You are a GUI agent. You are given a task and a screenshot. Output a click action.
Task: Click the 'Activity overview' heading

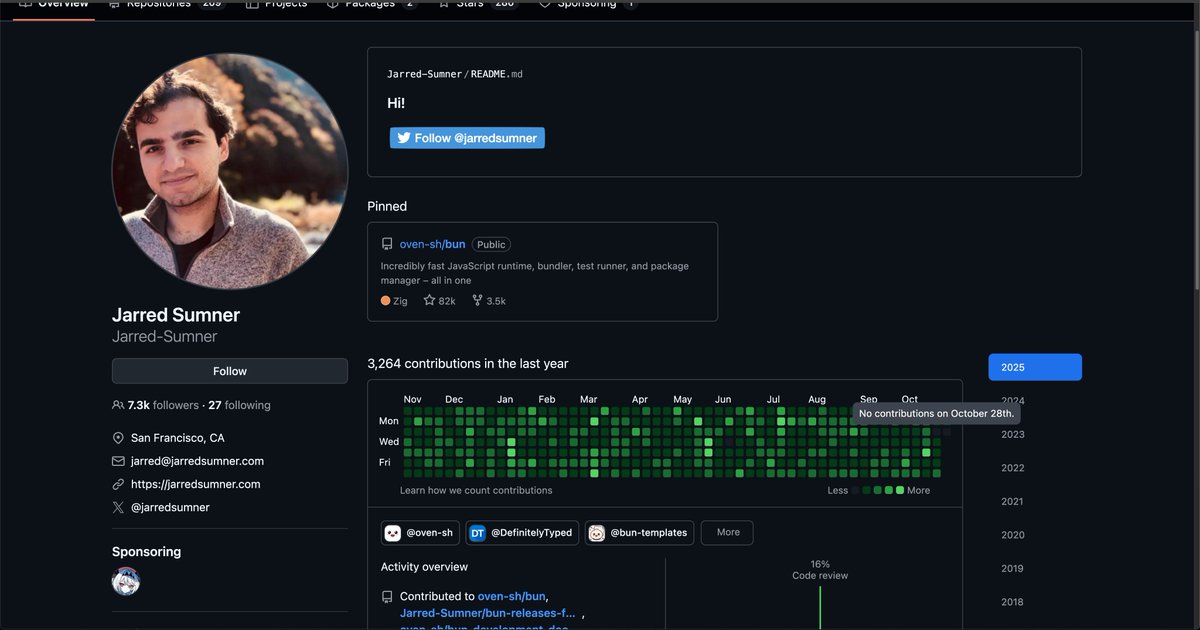click(x=424, y=567)
